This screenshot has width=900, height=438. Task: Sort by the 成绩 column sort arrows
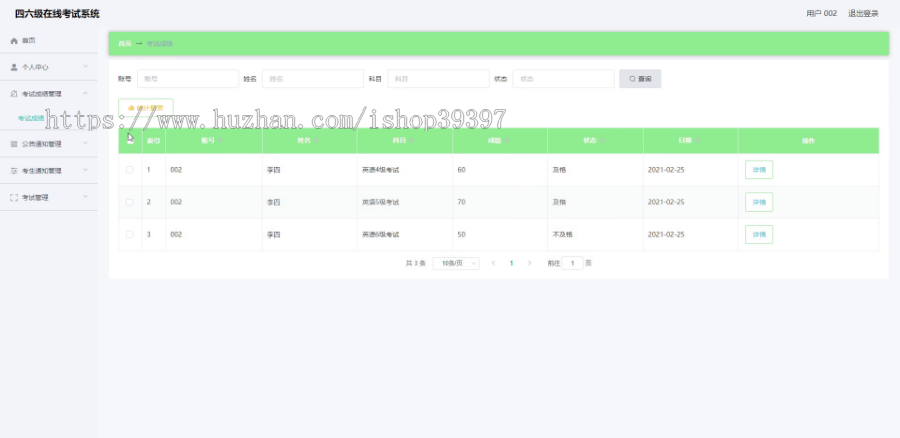point(507,141)
